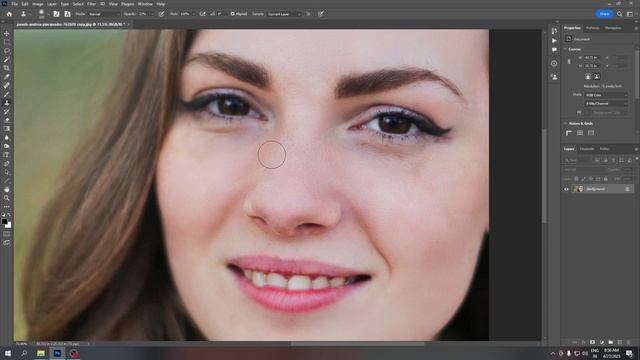Screen dimensions: 640x360
Task: Click the background color swatch
Action: click(9, 225)
